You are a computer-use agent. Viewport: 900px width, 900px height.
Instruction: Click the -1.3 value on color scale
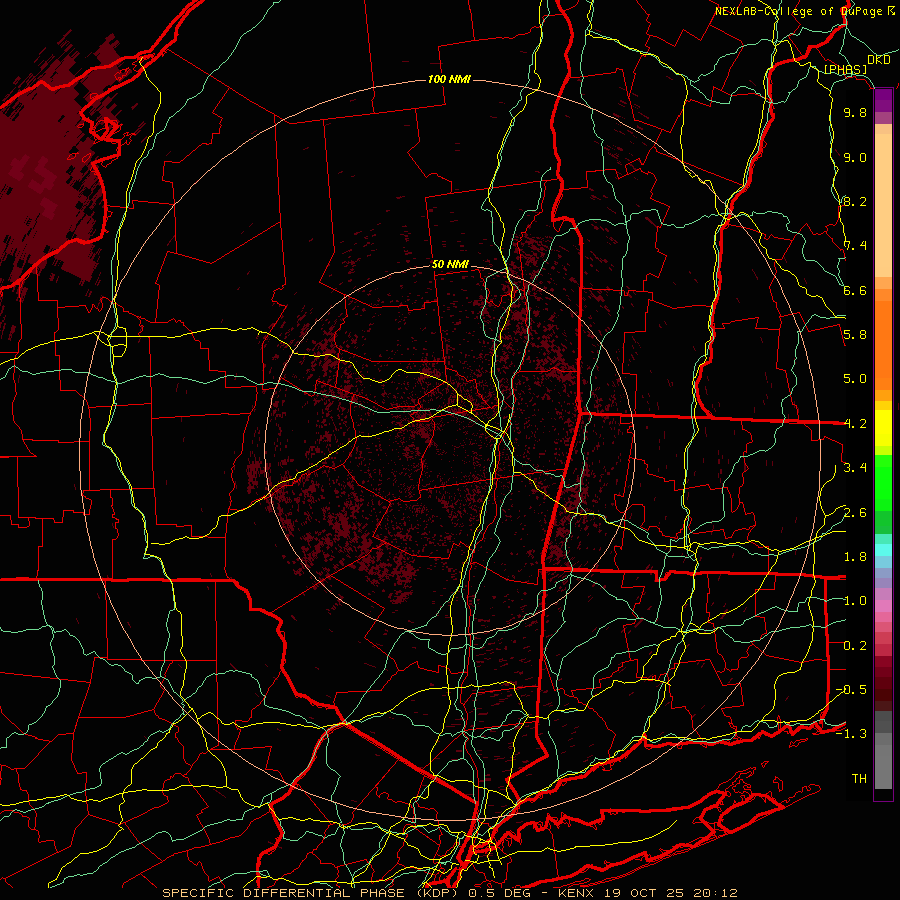pos(851,734)
